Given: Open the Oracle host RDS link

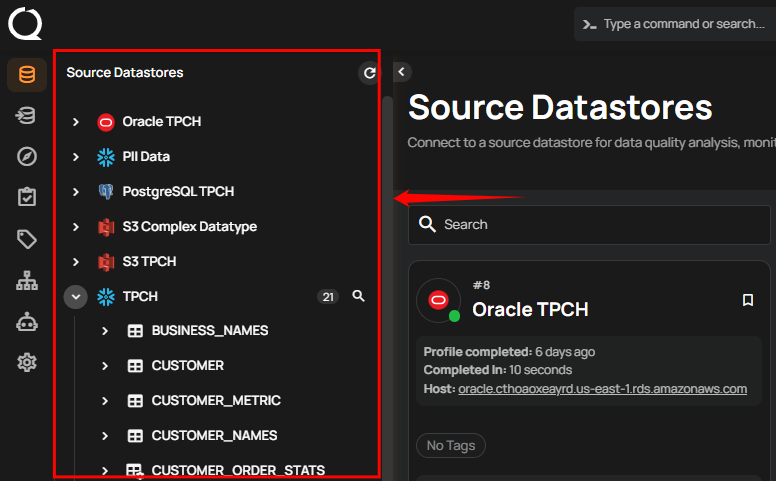Looking at the screenshot, I should click(602, 389).
